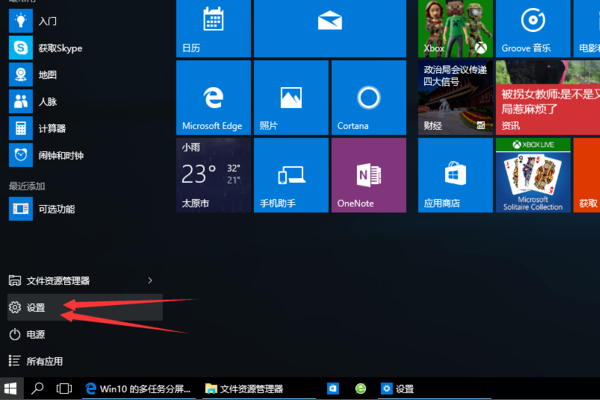Open Task View on the taskbar
600x400 pixels.
(64, 389)
